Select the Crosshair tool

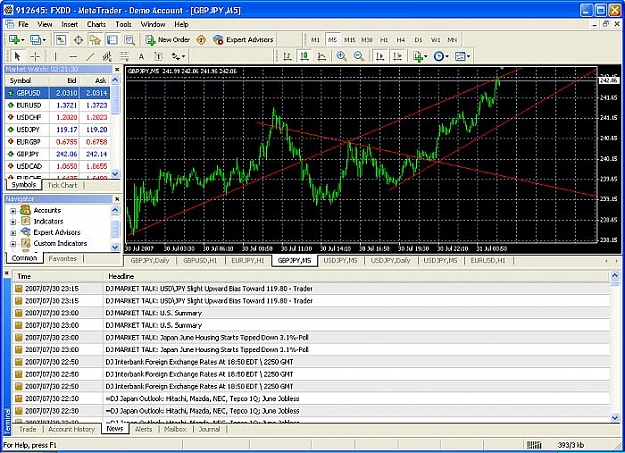point(35,56)
